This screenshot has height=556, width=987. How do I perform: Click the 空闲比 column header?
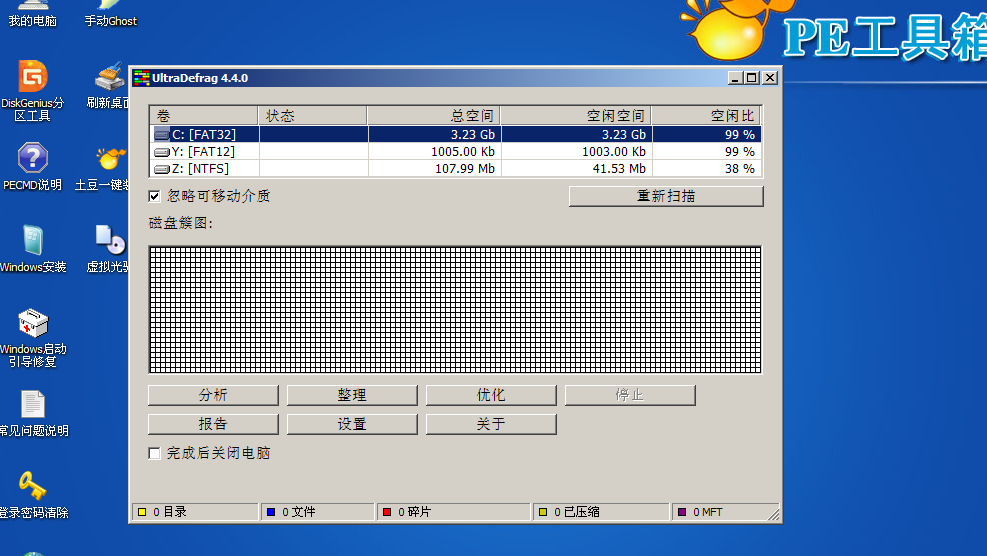coord(706,116)
